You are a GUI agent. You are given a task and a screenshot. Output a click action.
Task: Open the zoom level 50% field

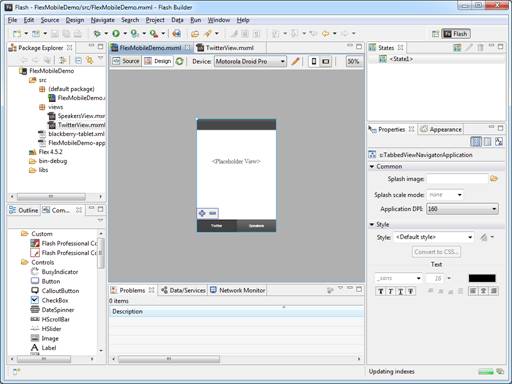click(x=353, y=61)
